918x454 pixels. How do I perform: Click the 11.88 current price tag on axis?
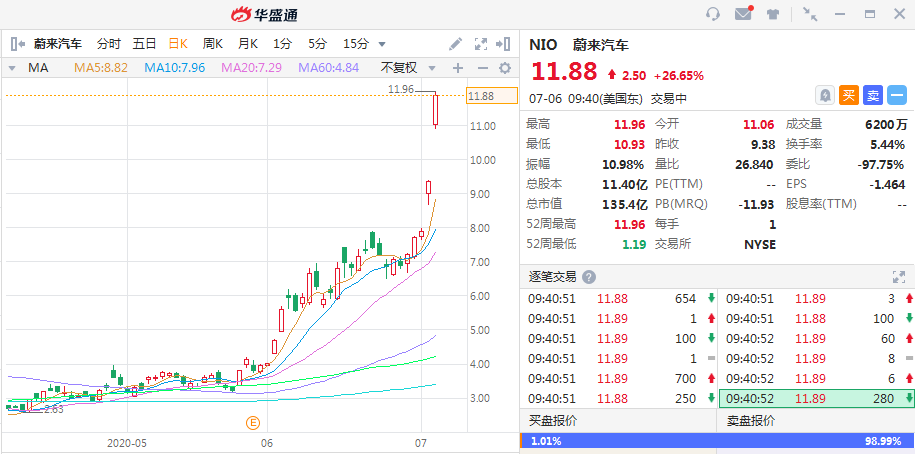pyautogui.click(x=492, y=95)
